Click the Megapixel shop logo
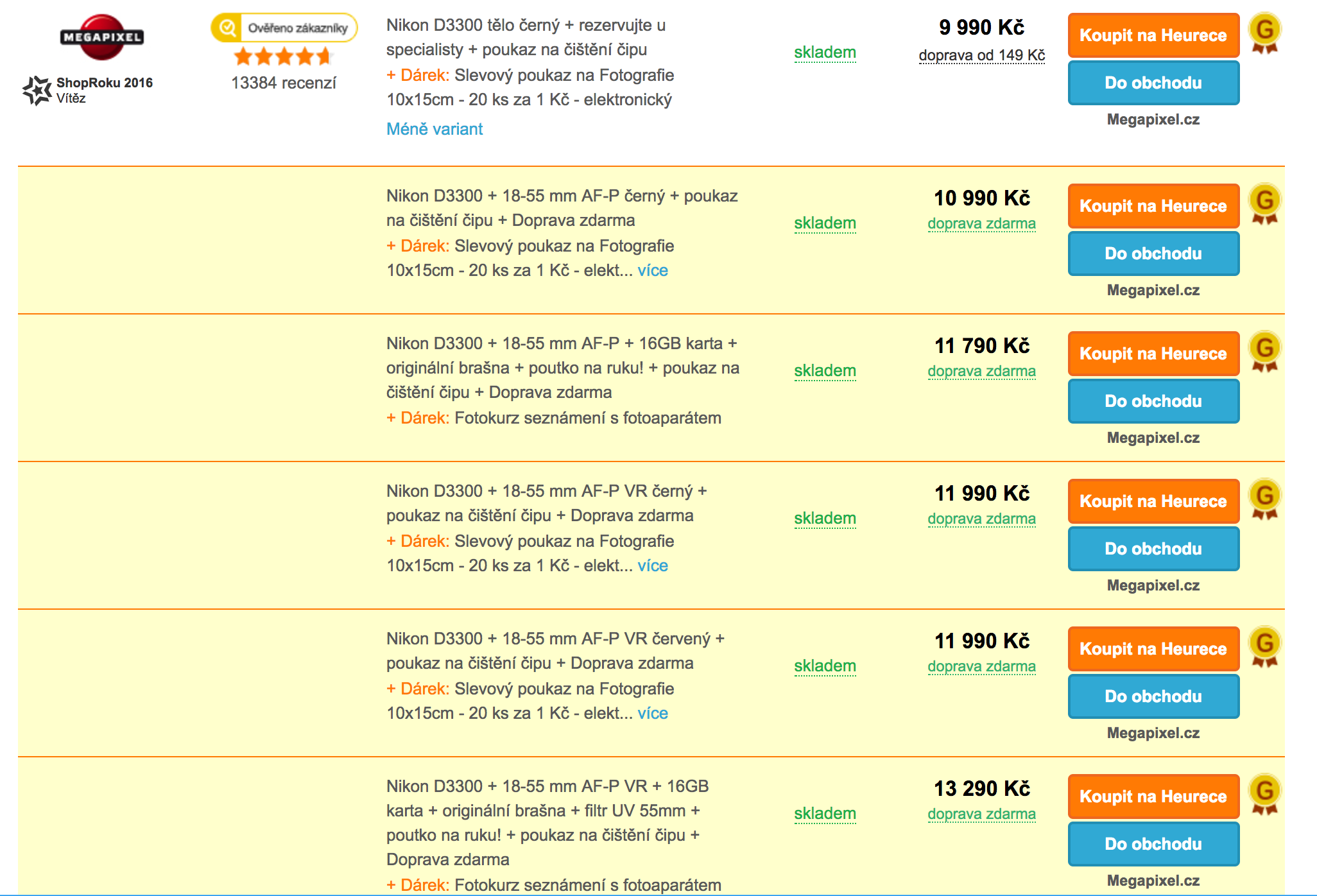Viewport: 1317px width, 896px height. coord(101,37)
